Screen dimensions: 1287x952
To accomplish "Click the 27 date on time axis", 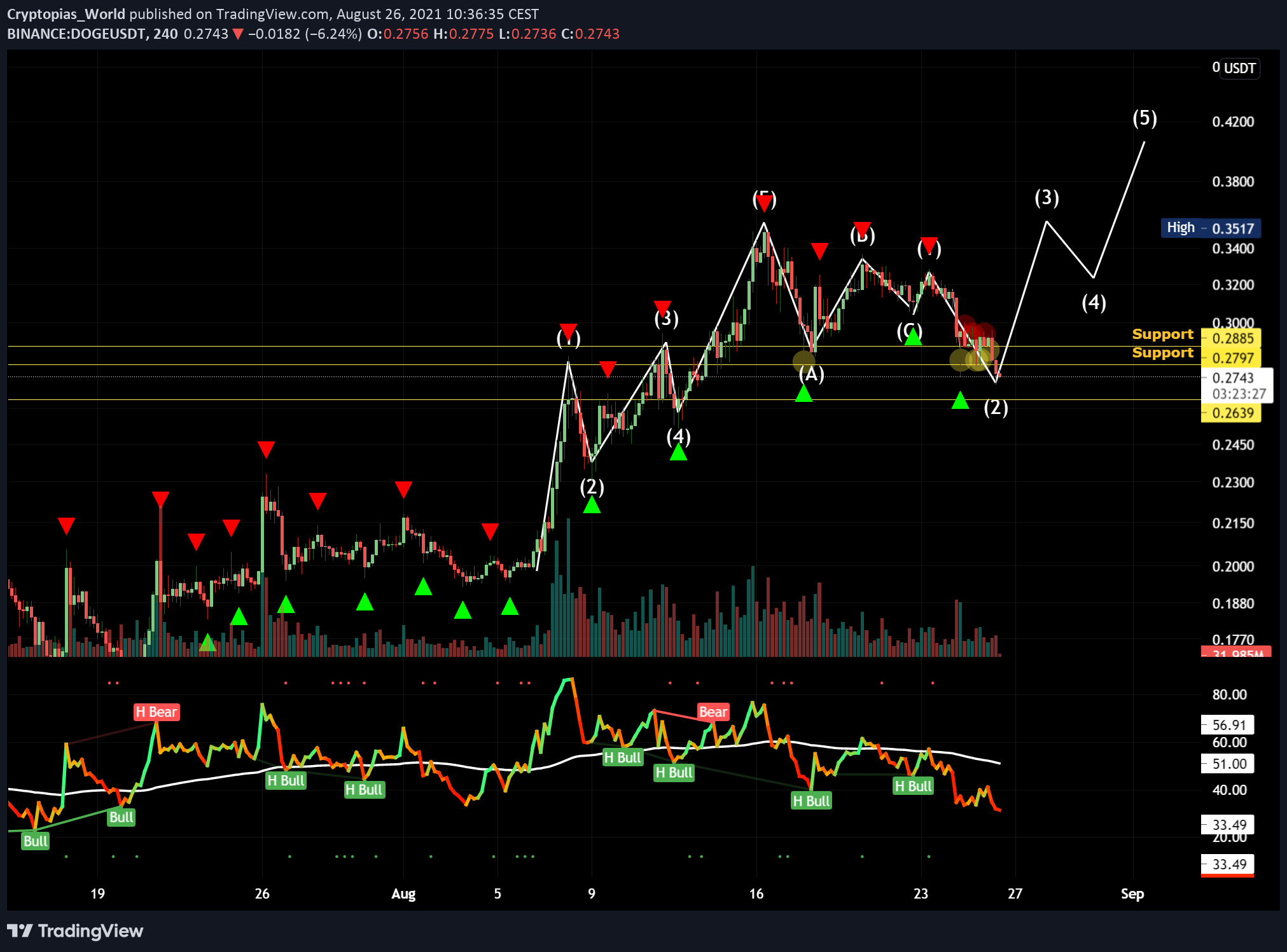I will [1015, 894].
